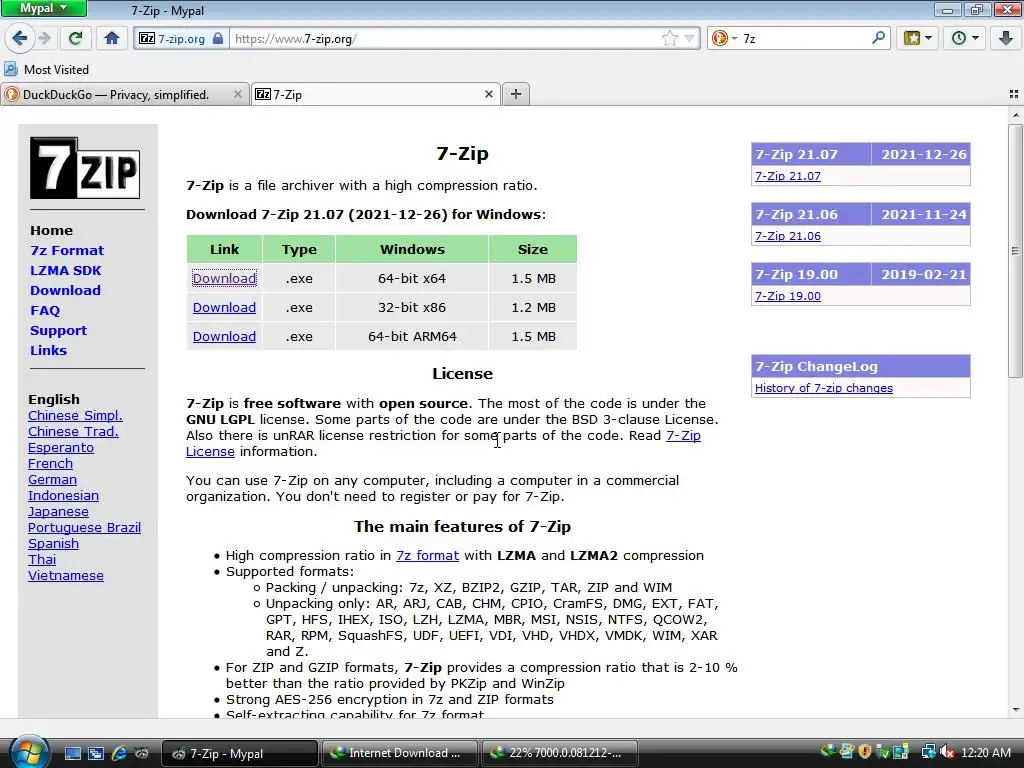The image size is (1024, 768).
Task: Click the scrollbar down arrow
Action: (x=1015, y=710)
